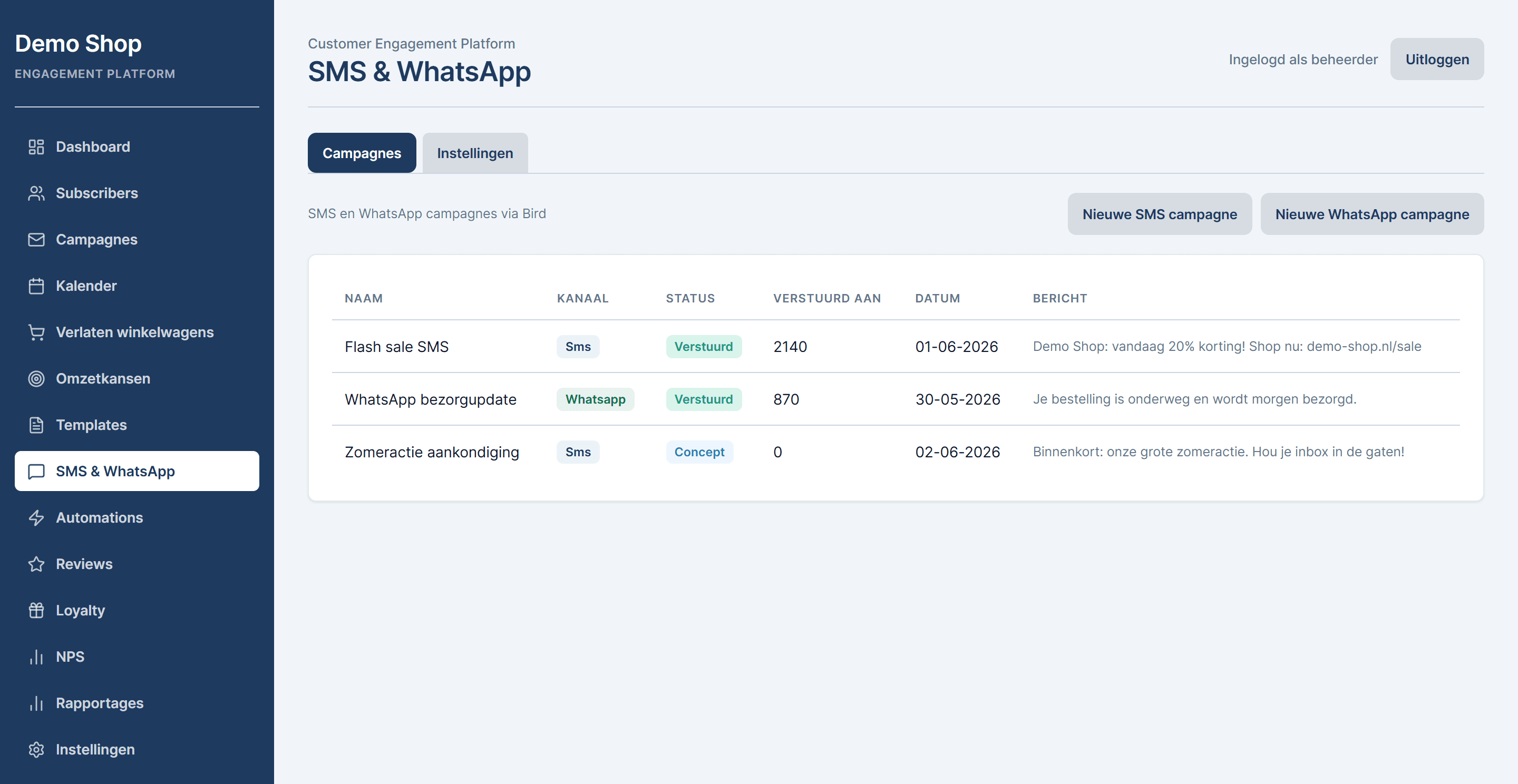Click the KANAAL column header
This screenshot has height=784, width=1518.
(582, 299)
